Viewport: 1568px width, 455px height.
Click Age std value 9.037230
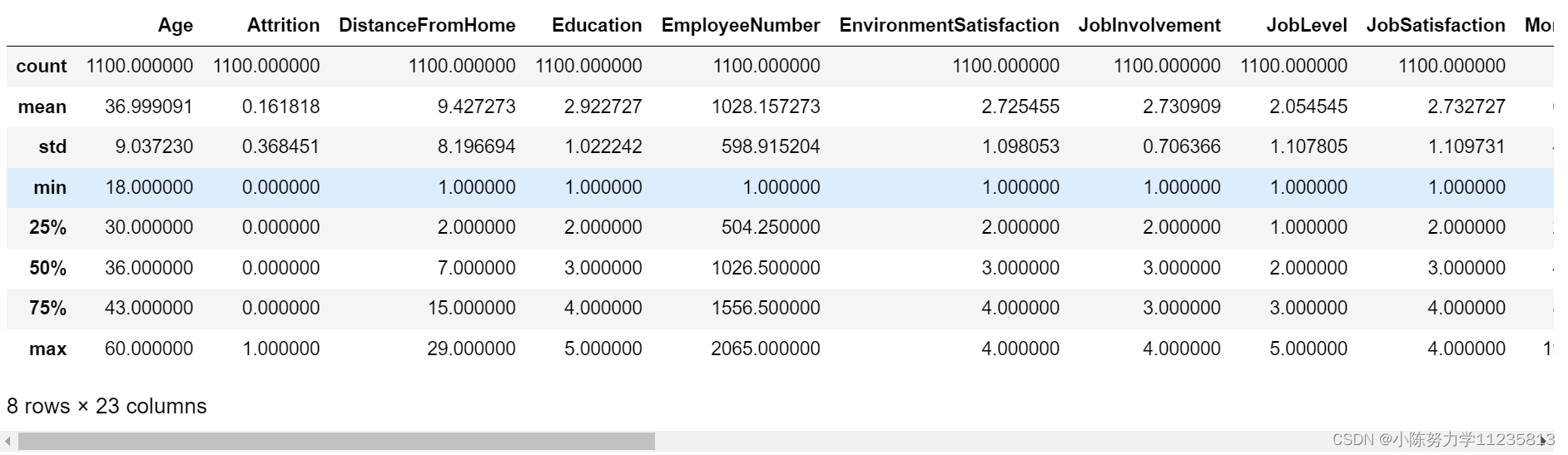tap(154, 147)
